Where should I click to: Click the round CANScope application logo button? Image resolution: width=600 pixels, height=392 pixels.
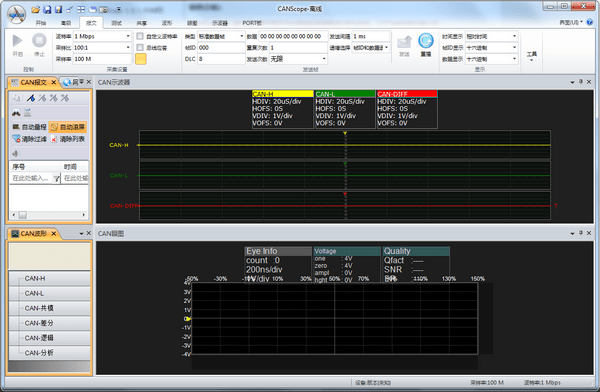click(16, 15)
